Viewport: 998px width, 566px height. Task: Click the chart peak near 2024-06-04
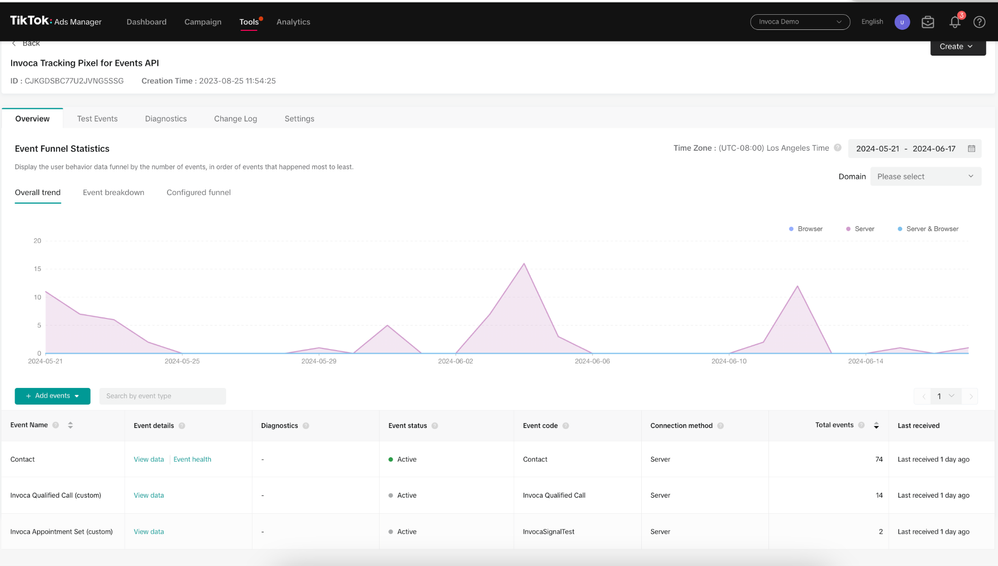tap(524, 264)
